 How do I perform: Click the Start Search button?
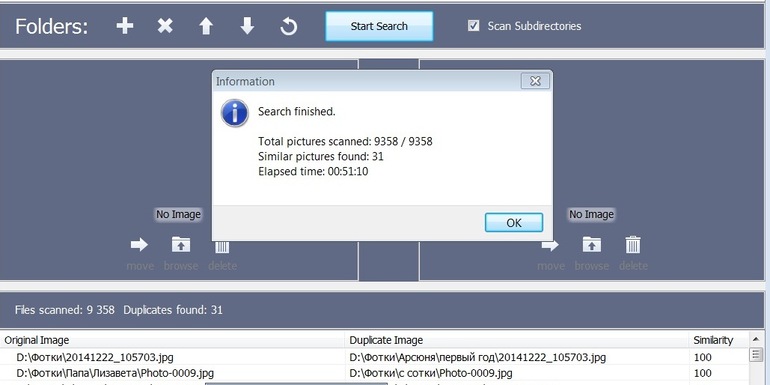pyautogui.click(x=379, y=26)
